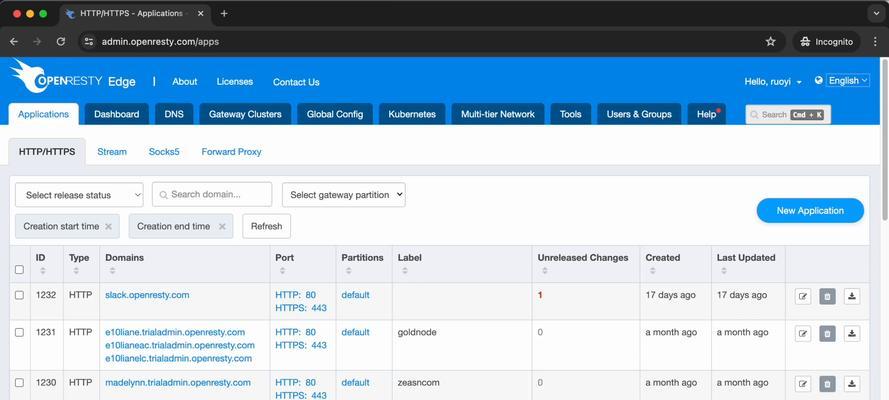
Task: Open the Tools tab
Action: (x=570, y=114)
